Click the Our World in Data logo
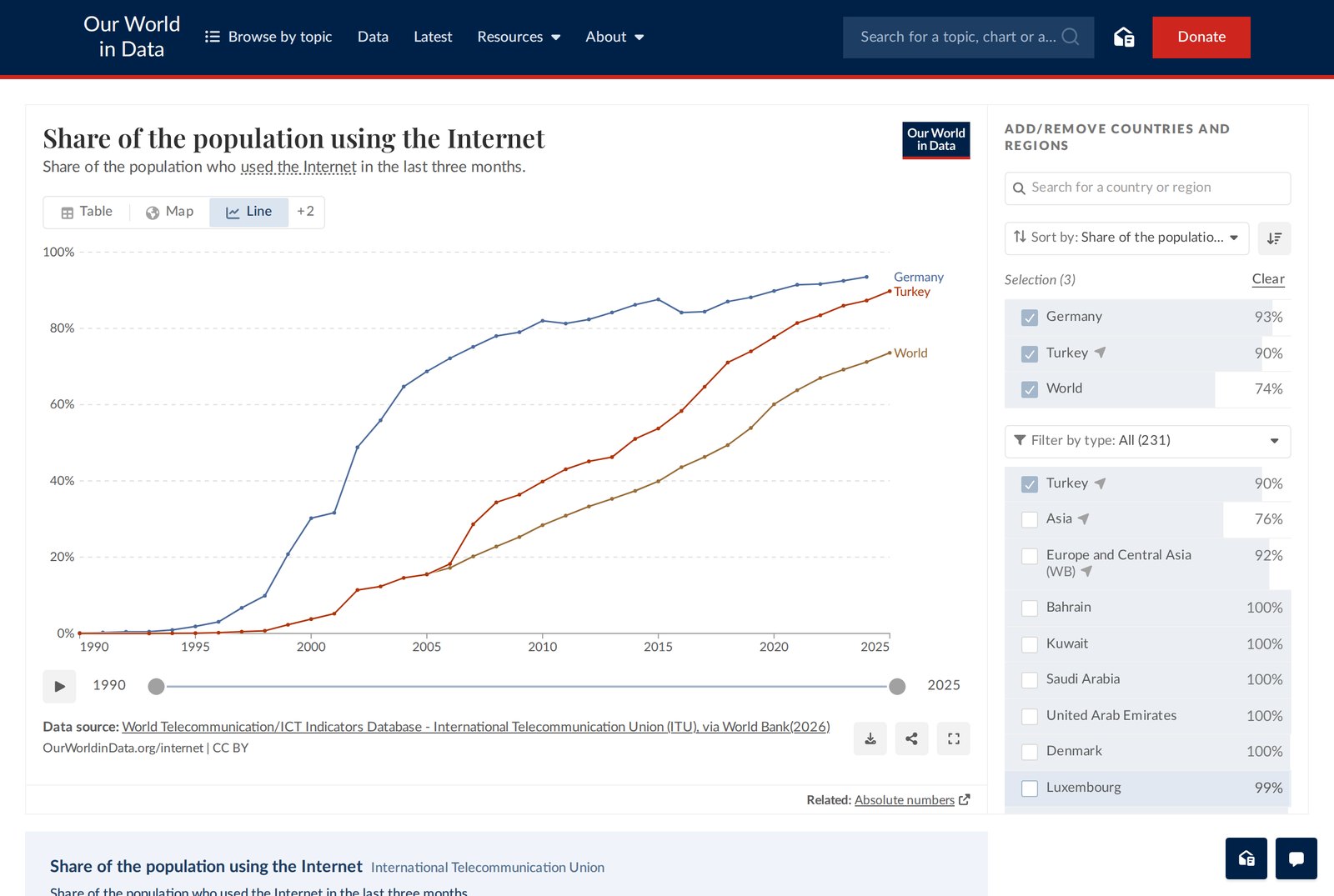The width and height of the screenshot is (1334, 896). (x=132, y=37)
